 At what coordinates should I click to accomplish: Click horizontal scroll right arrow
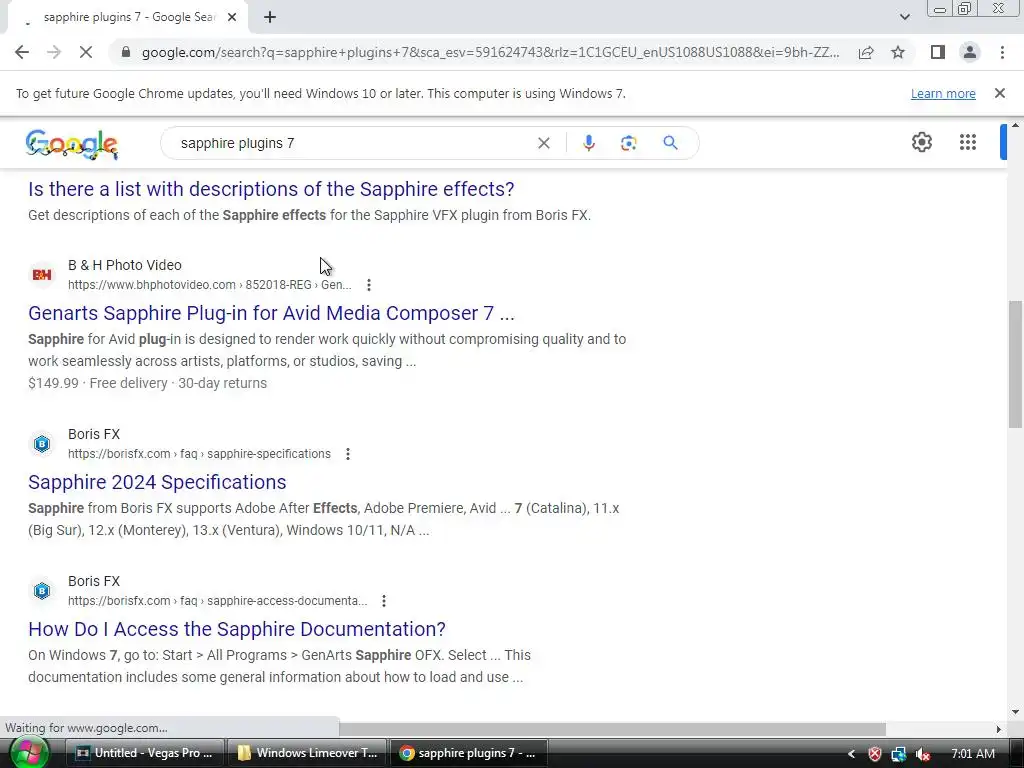(x=999, y=729)
